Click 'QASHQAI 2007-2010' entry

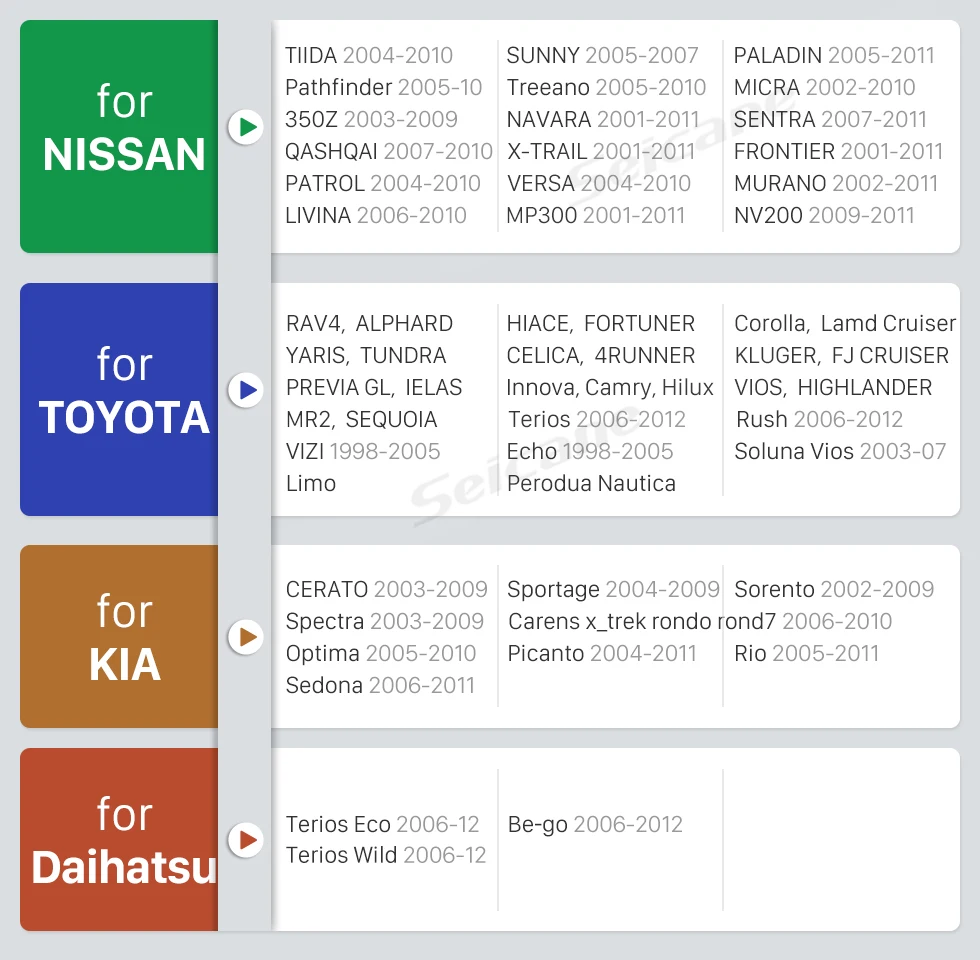(x=389, y=151)
